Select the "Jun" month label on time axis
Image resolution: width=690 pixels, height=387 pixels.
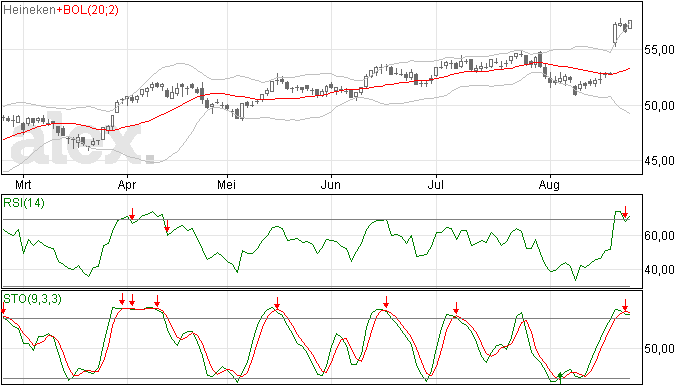click(330, 184)
